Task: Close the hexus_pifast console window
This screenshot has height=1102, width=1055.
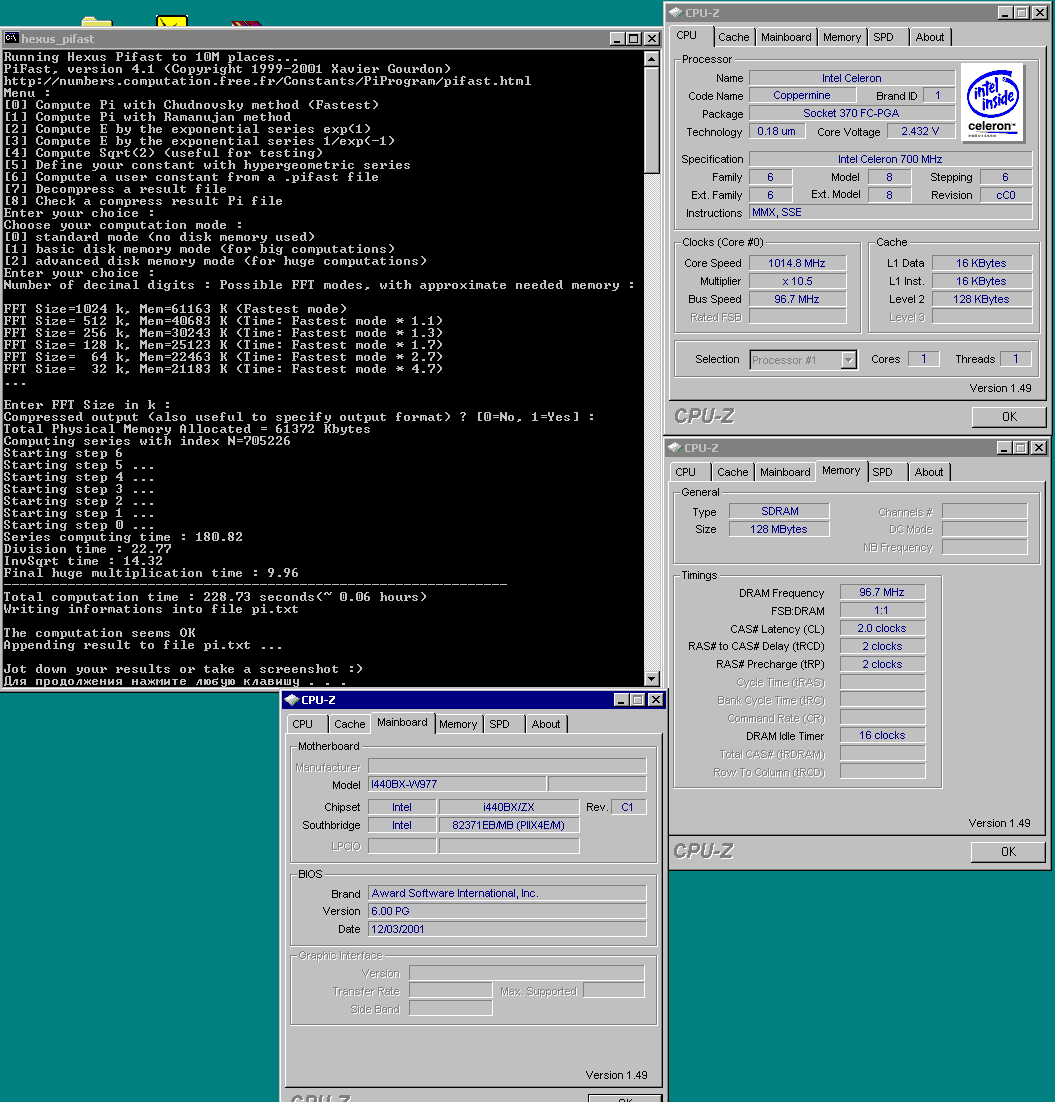Action: coord(652,39)
